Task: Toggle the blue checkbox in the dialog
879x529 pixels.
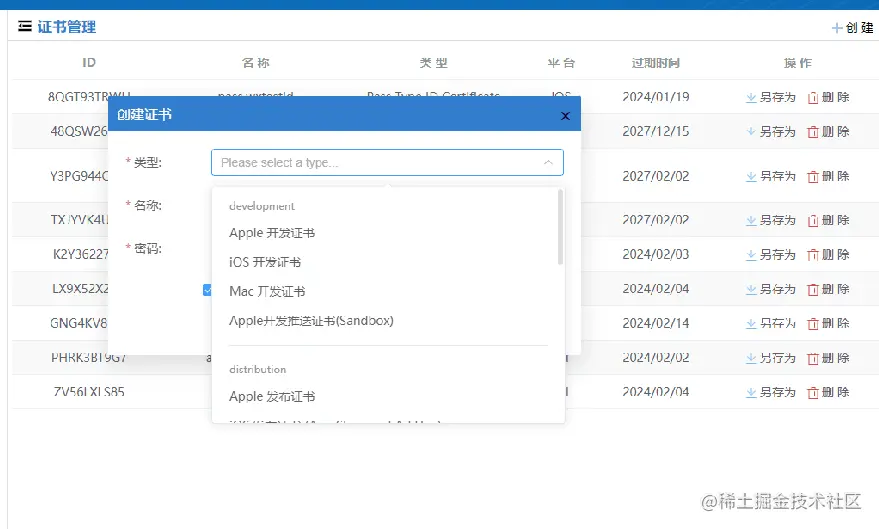Action: coord(207,290)
